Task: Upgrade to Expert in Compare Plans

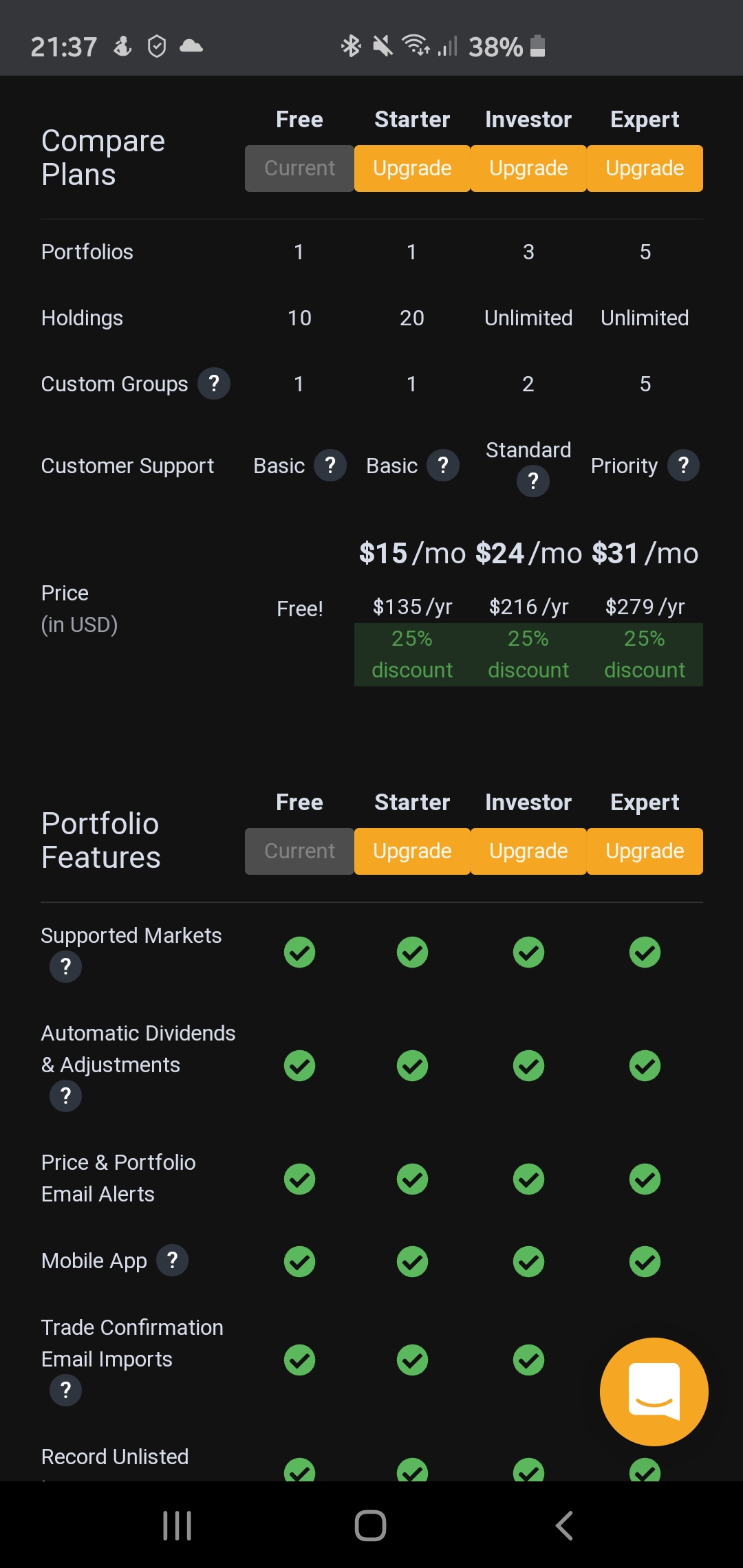Action: click(x=645, y=168)
